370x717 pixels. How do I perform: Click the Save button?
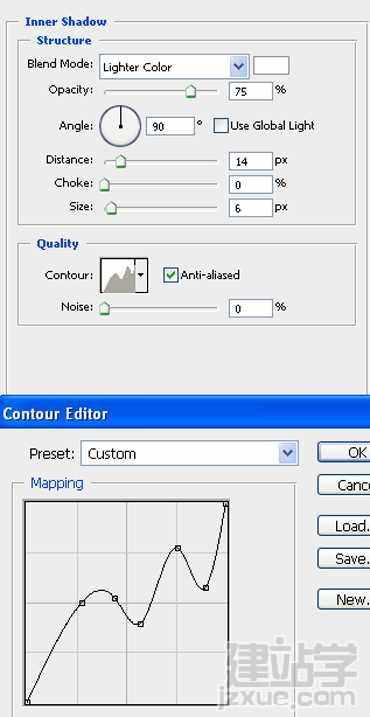343,558
